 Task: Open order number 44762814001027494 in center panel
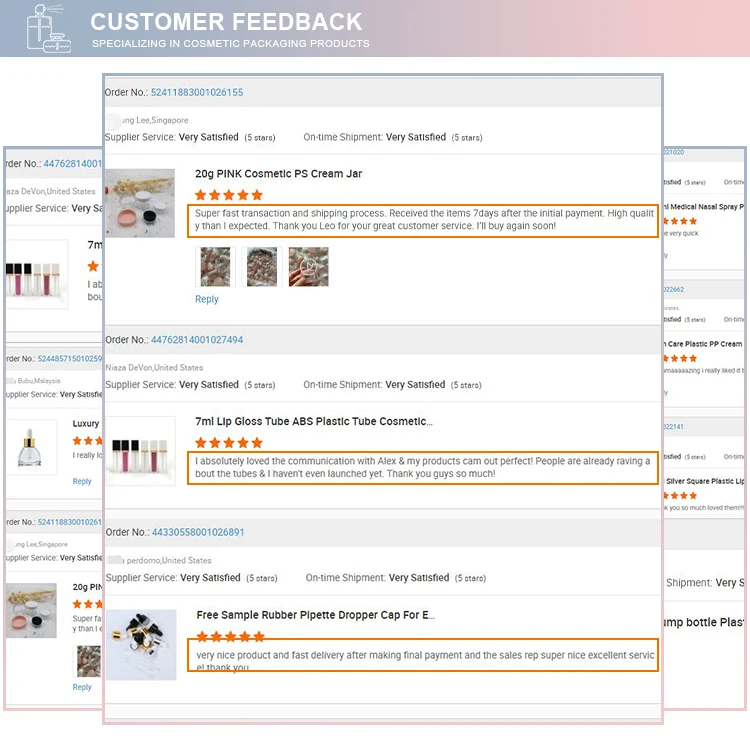tap(197, 340)
